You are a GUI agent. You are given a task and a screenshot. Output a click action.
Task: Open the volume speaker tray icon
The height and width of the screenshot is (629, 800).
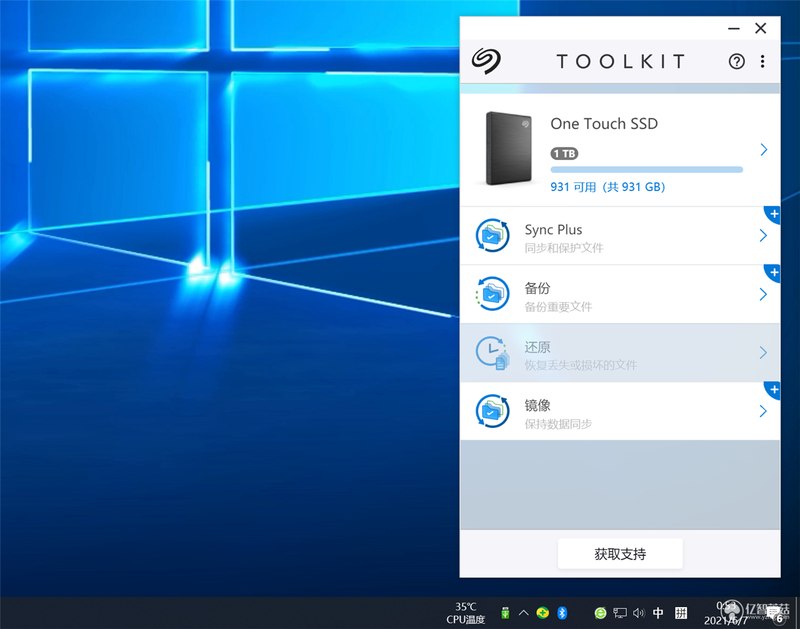click(x=639, y=613)
